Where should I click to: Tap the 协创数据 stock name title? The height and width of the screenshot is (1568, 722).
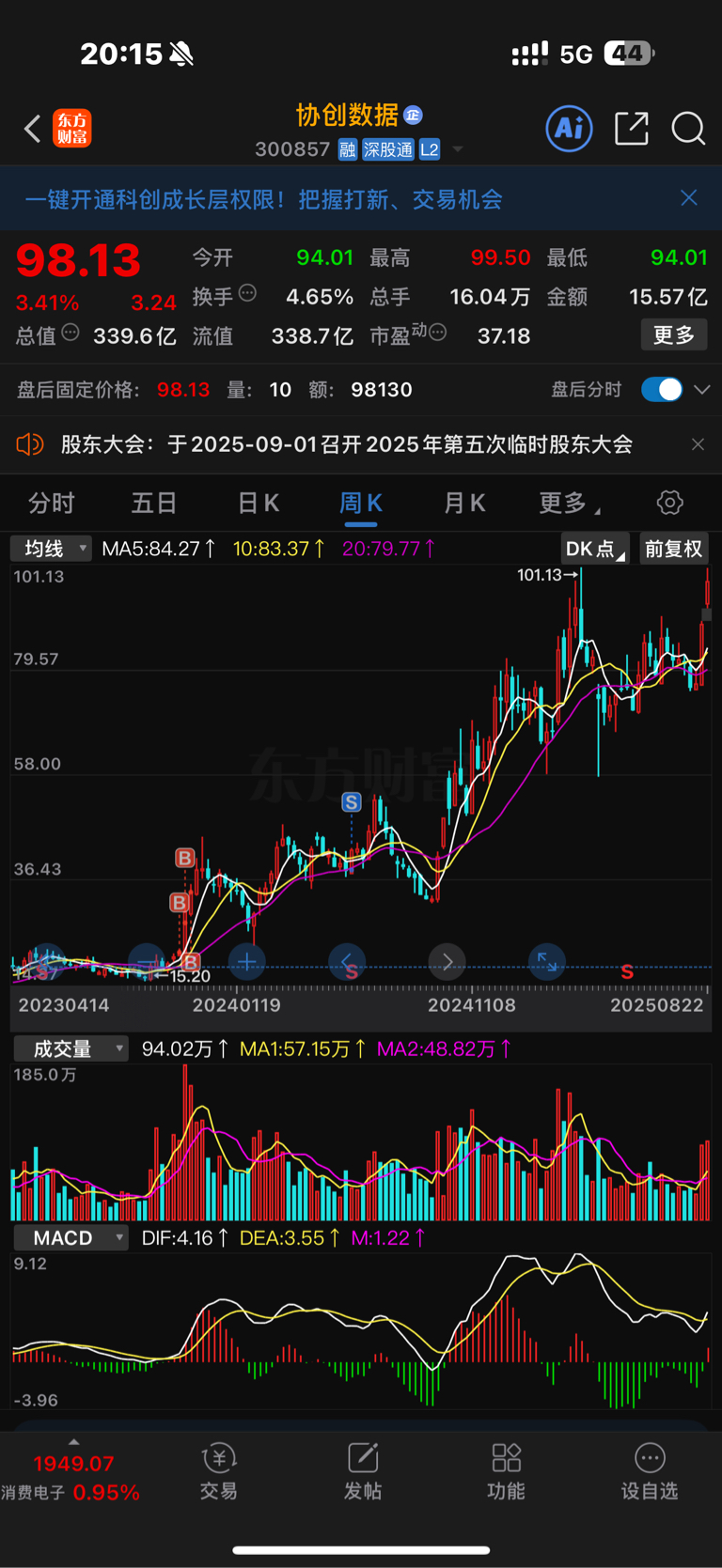[x=347, y=115]
